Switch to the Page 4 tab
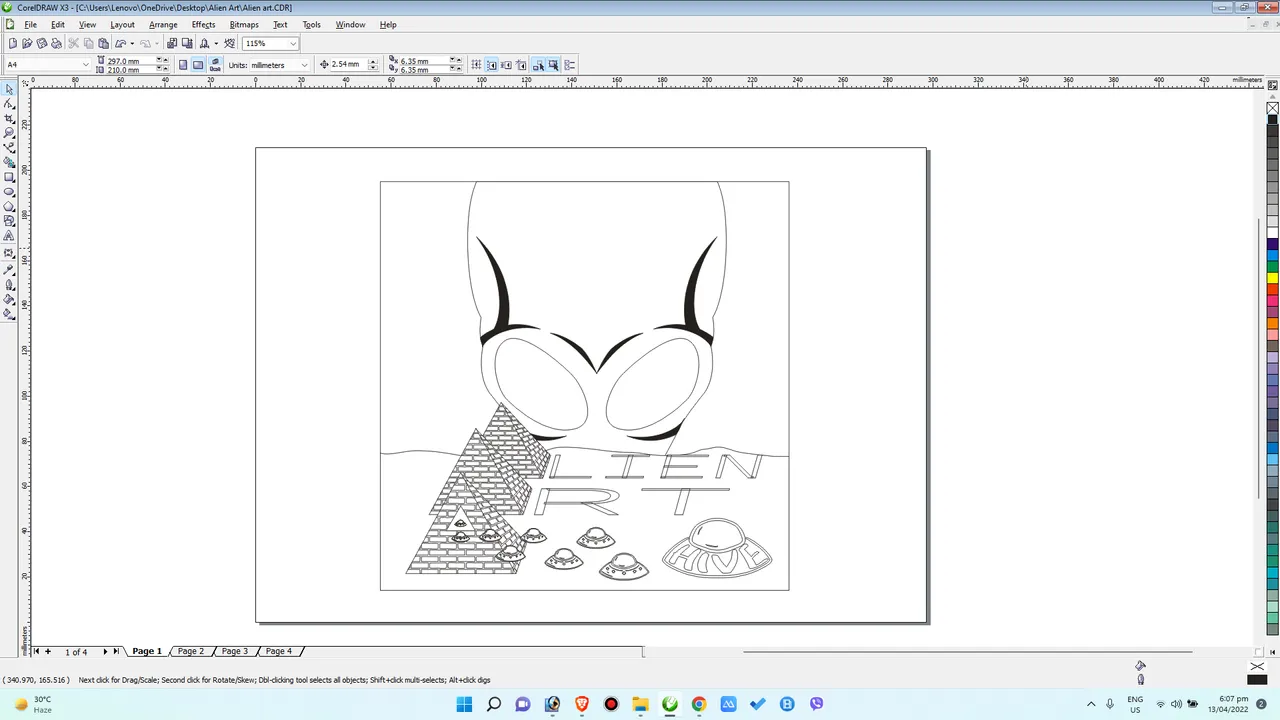The height and width of the screenshot is (720, 1280). tap(278, 651)
